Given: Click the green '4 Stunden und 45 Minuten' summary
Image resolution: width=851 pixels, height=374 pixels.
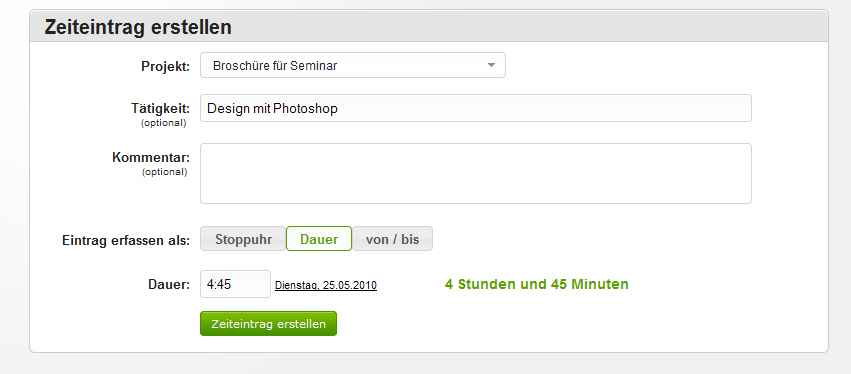Looking at the screenshot, I should pos(536,284).
